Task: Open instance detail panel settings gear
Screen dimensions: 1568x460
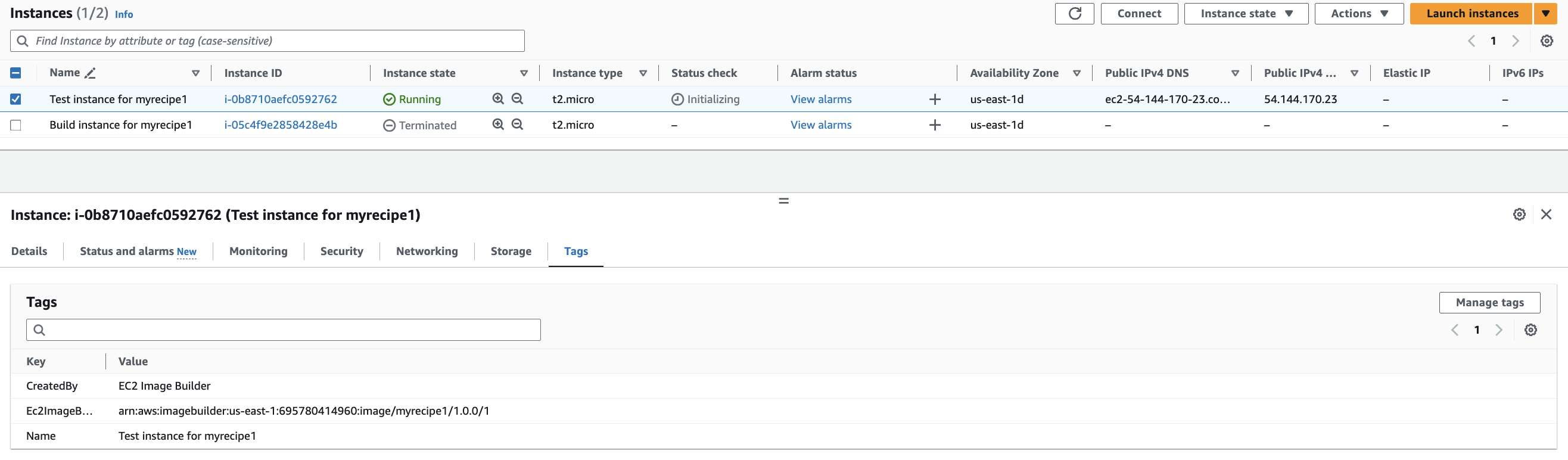Action: [1519, 214]
